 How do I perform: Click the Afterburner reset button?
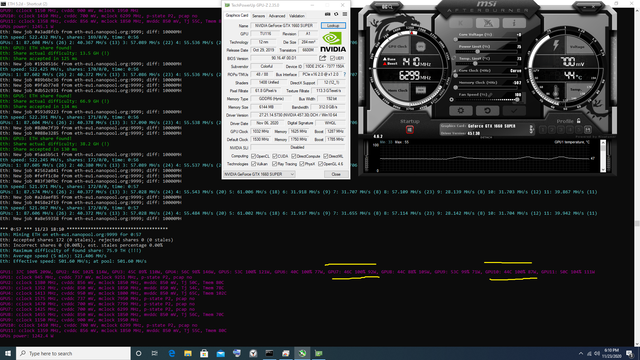(x=487, y=110)
